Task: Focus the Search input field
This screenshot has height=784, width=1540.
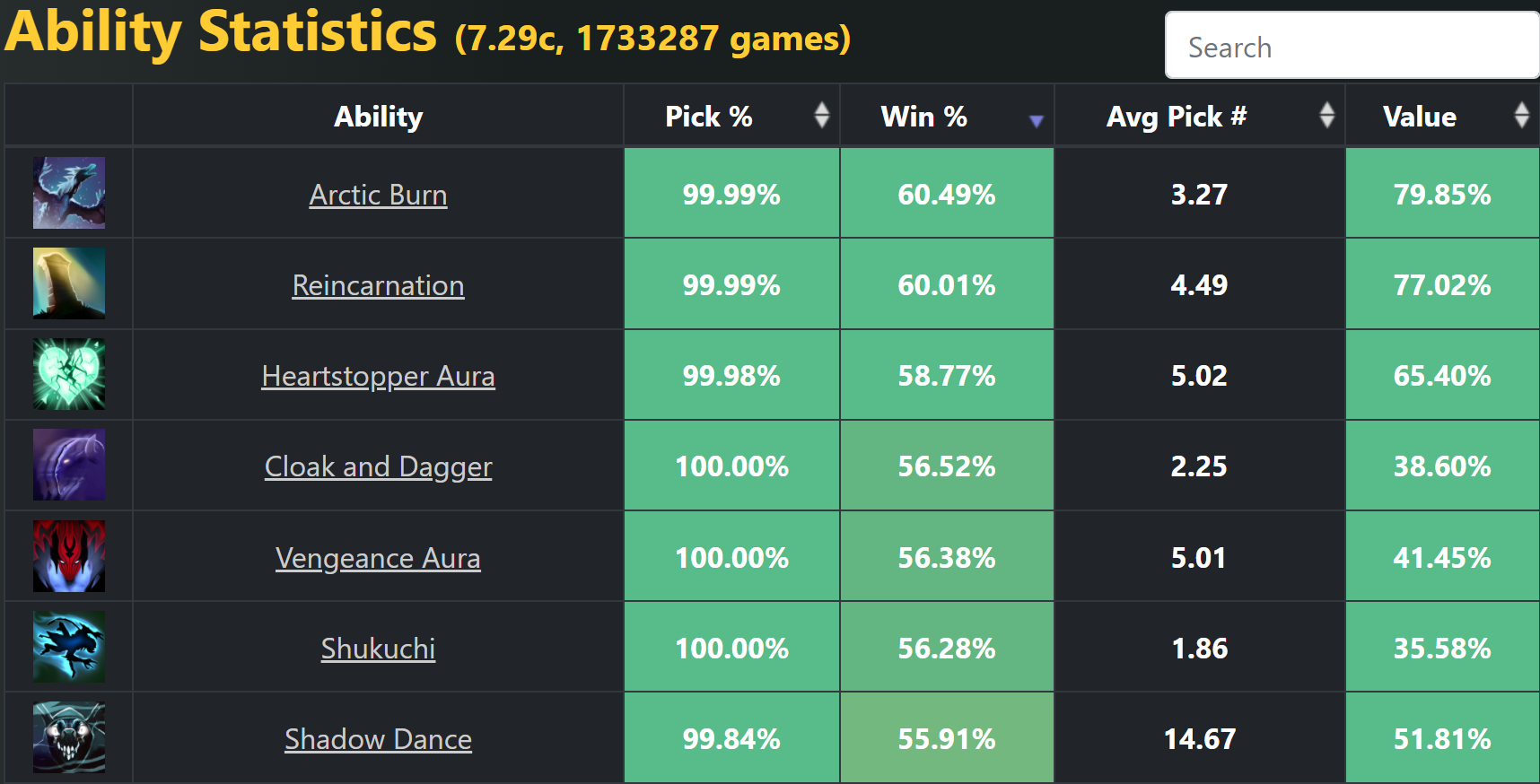Action: point(1351,47)
